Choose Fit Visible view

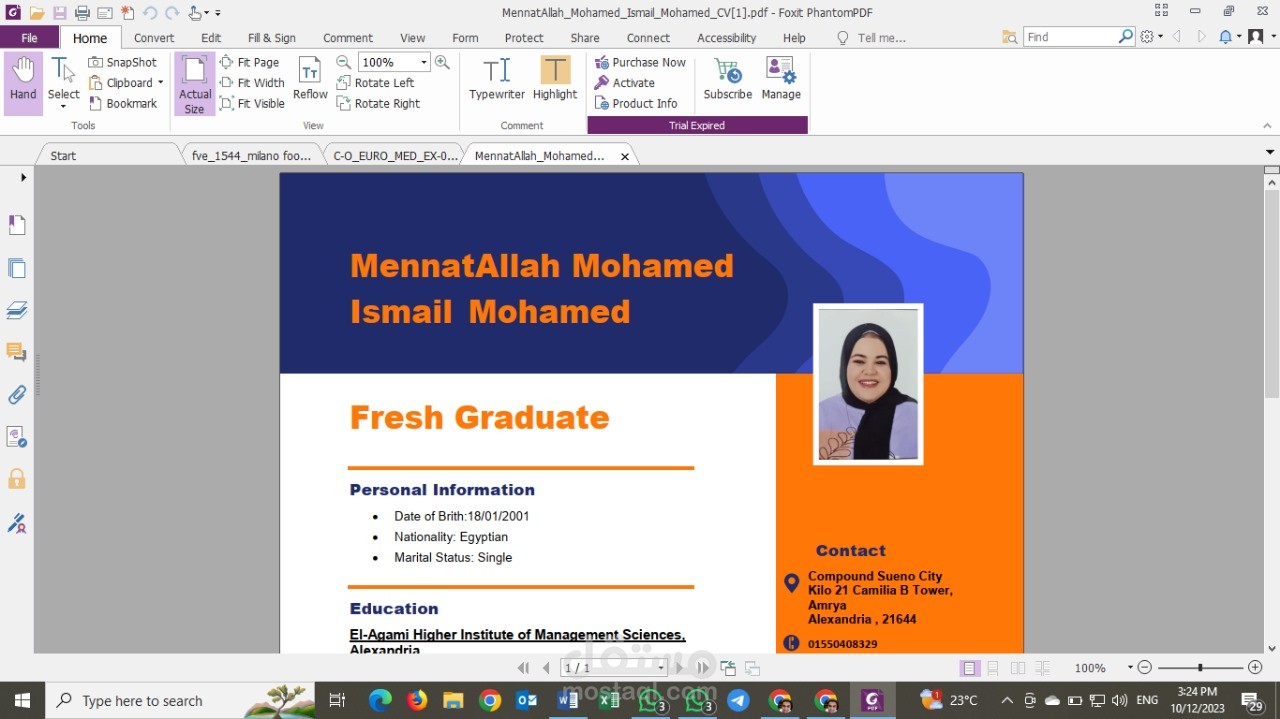252,103
